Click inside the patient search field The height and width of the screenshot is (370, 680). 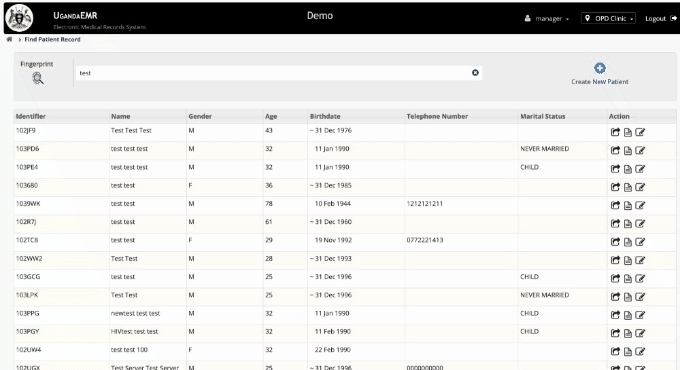coord(278,73)
